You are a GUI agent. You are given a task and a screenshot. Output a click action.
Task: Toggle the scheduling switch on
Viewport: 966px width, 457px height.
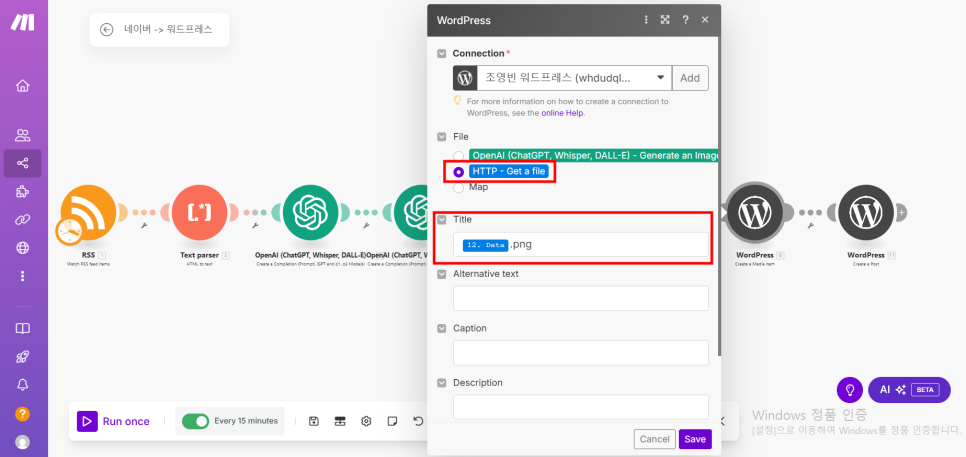(x=195, y=421)
